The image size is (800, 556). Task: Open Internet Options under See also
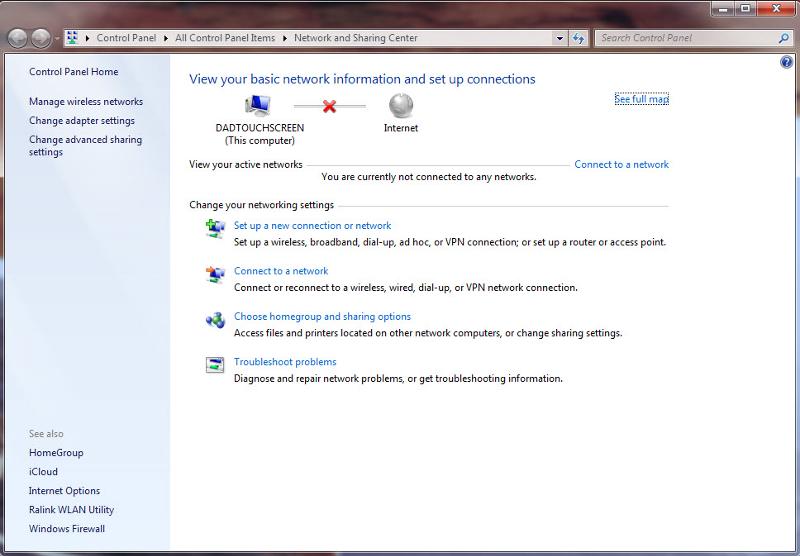click(64, 491)
